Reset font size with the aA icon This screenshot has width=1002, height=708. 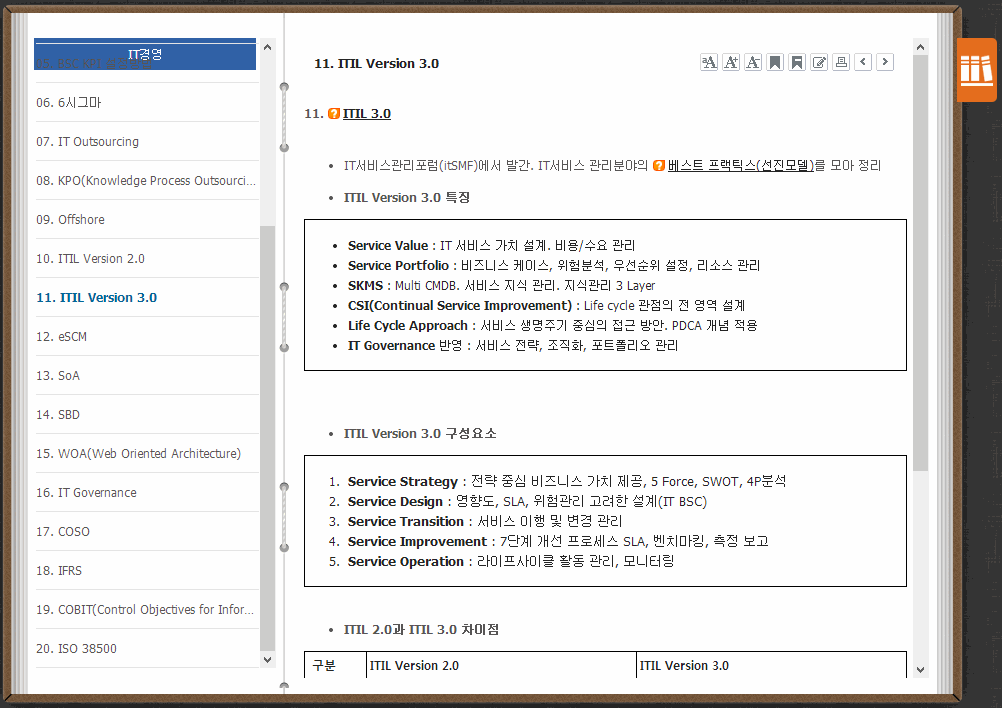(x=709, y=62)
